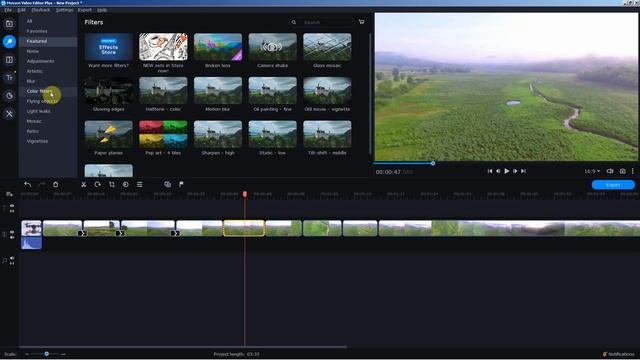Skip to next clip in player

(x=523, y=171)
